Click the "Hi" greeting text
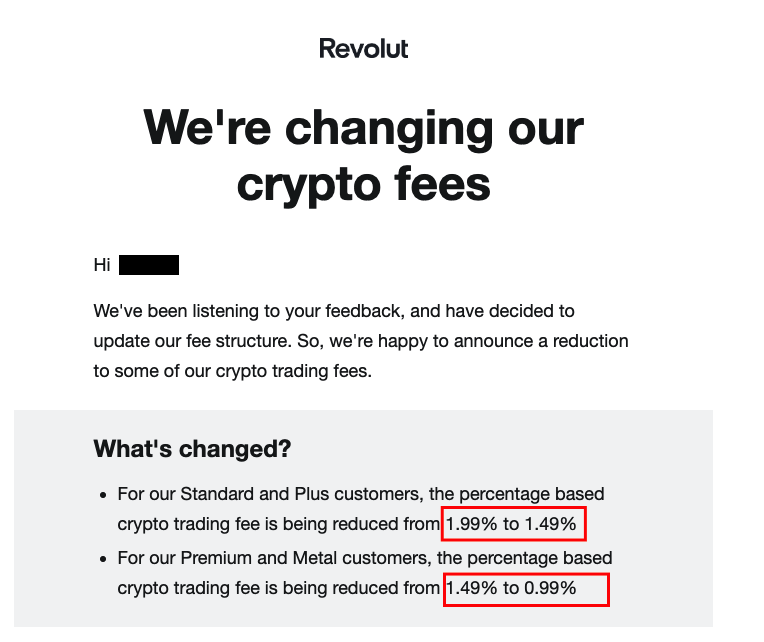The height and width of the screenshot is (642, 764). click(102, 265)
